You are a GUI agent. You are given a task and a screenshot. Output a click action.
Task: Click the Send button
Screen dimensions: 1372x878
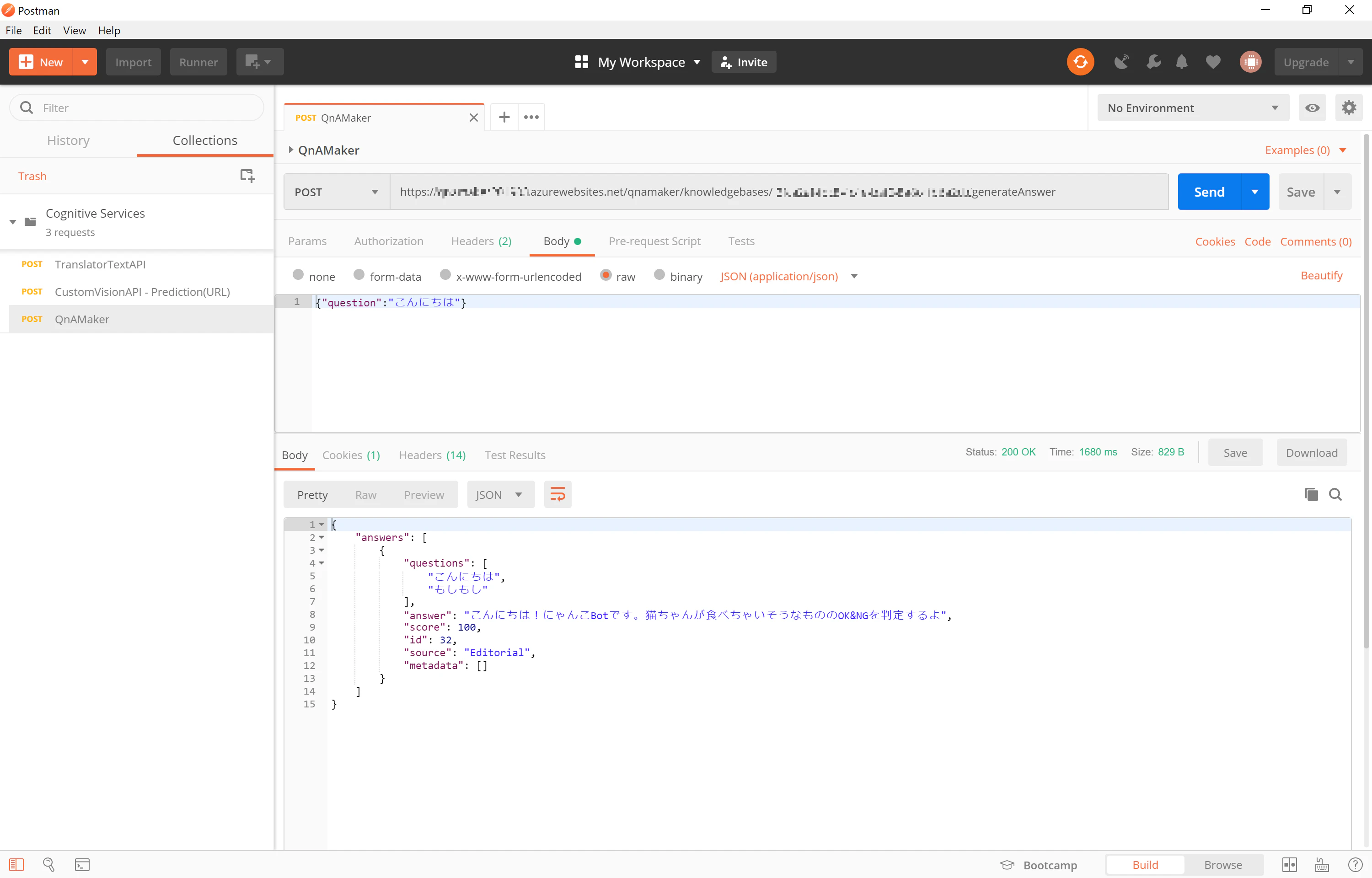[x=1209, y=192]
